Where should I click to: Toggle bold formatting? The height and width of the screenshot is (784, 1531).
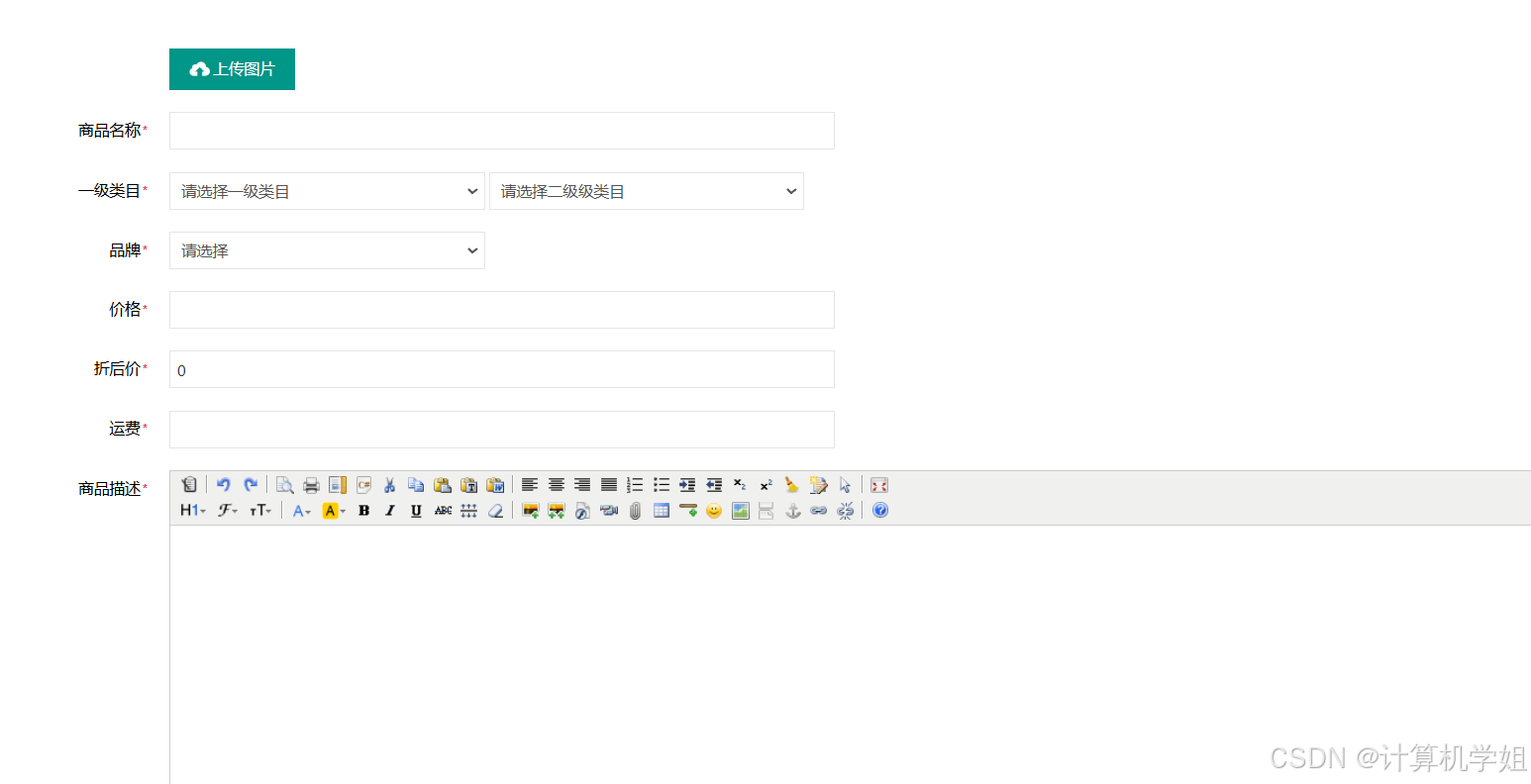tap(363, 511)
